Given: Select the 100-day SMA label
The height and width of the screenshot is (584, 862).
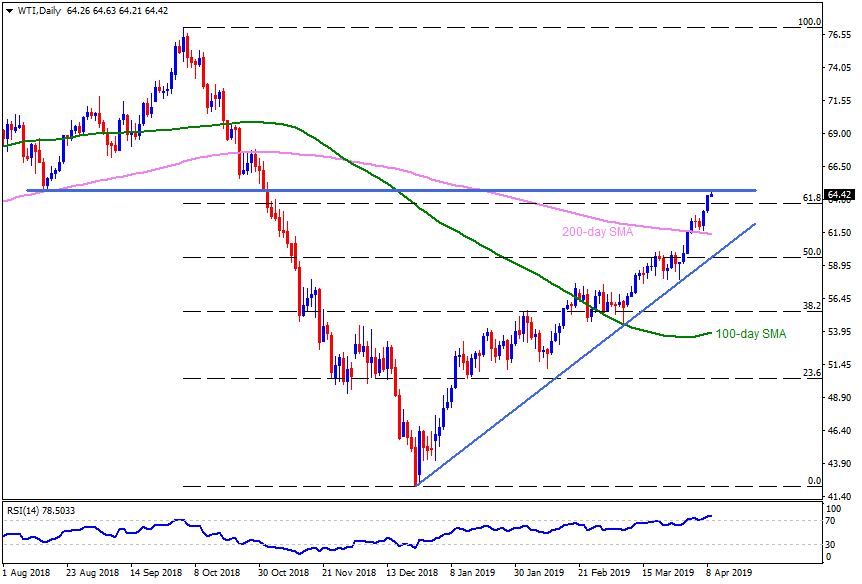Looking at the screenshot, I should tap(751, 334).
